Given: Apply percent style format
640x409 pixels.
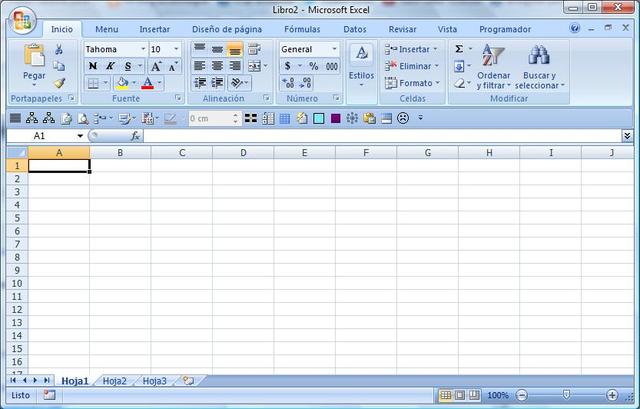Looking at the screenshot, I should [313, 66].
